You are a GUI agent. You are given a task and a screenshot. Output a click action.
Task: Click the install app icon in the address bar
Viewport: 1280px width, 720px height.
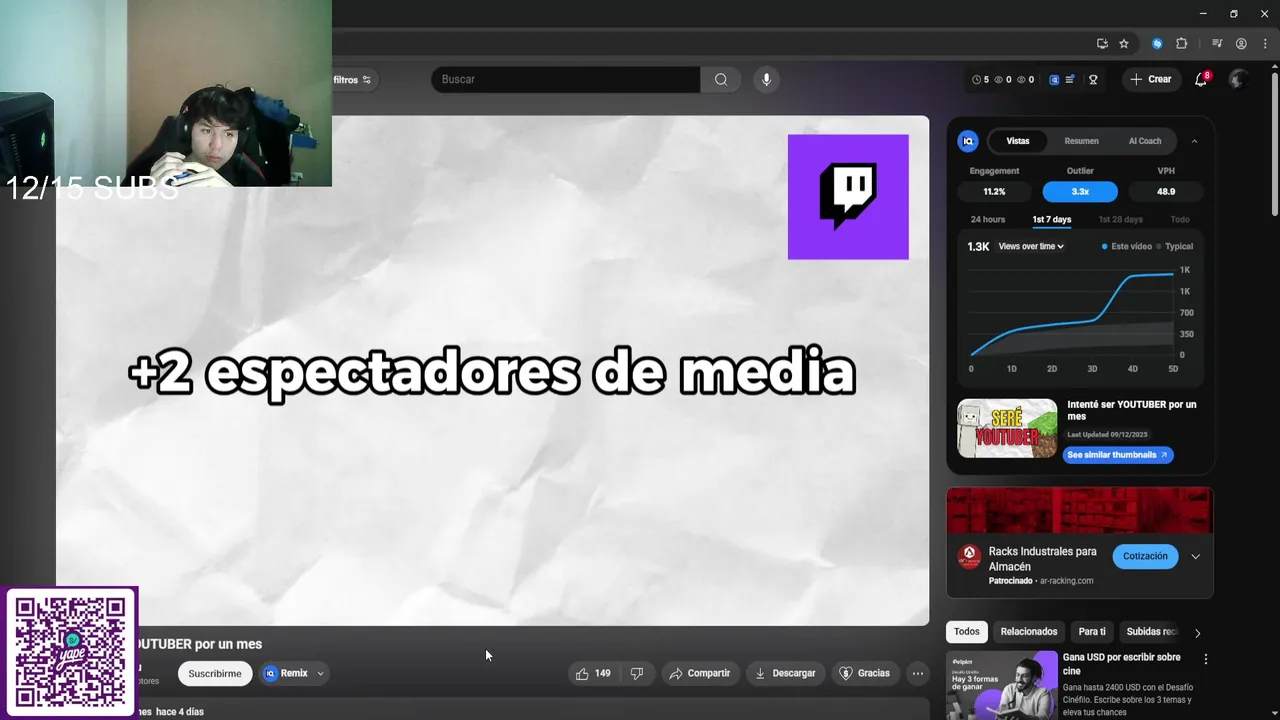[1102, 44]
